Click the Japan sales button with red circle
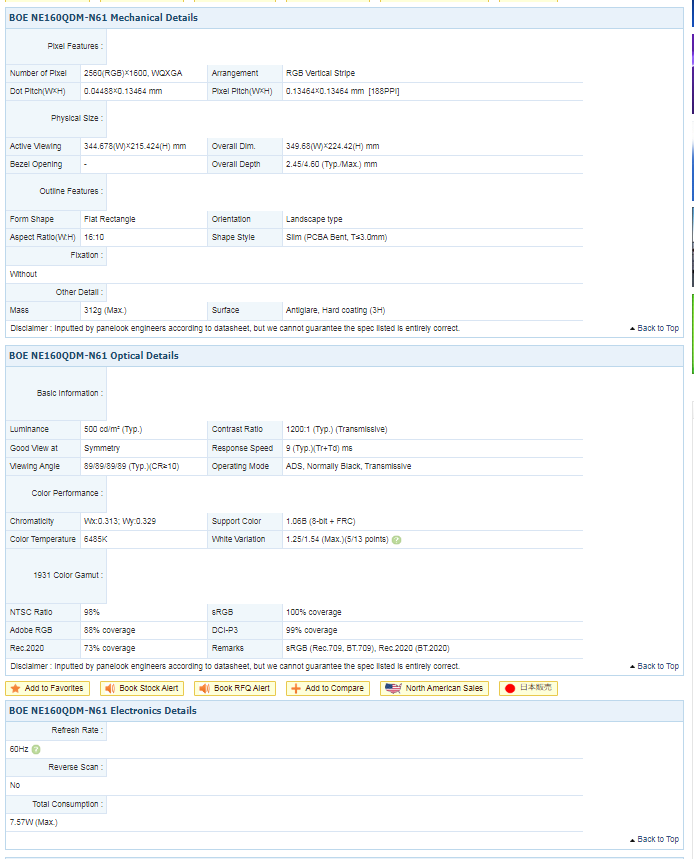The image size is (694, 859). [529, 688]
